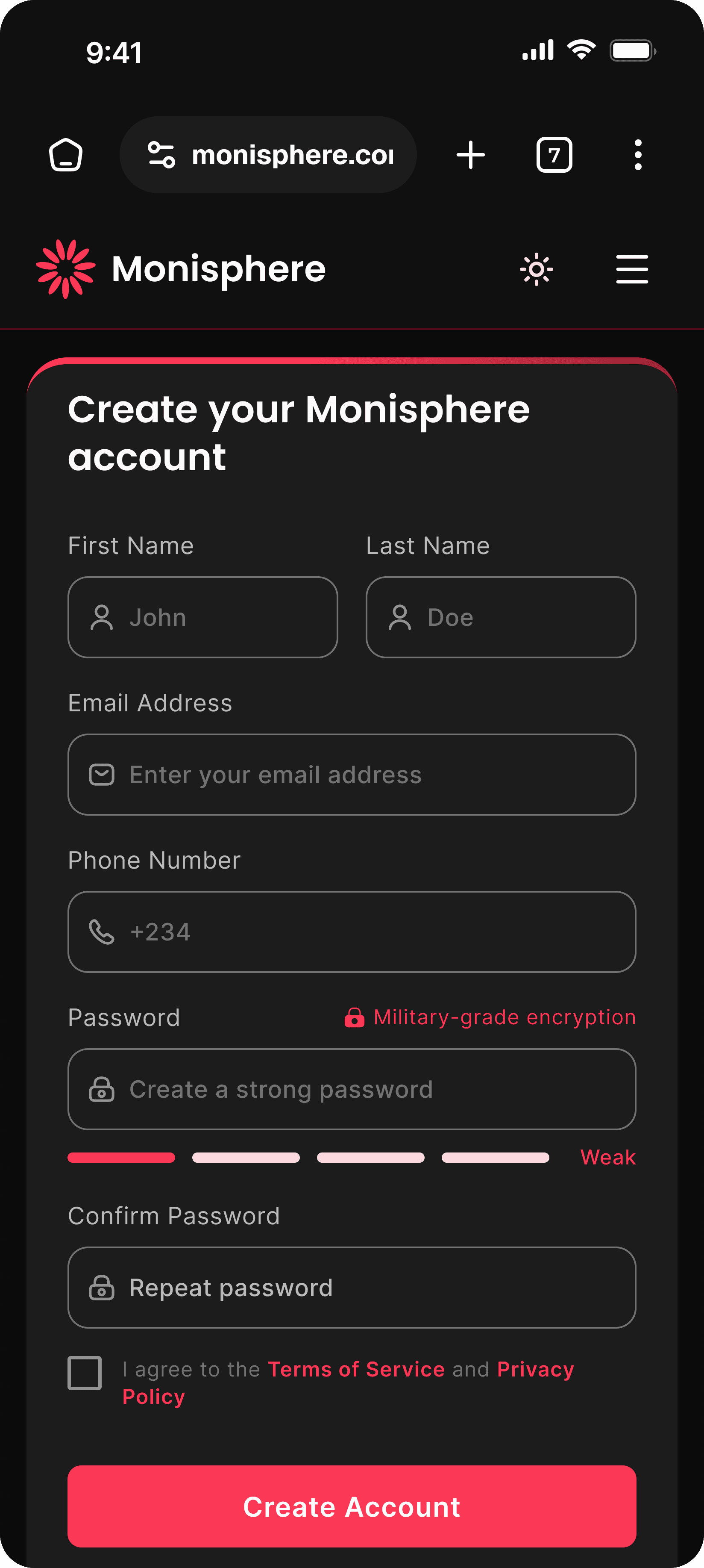Image resolution: width=704 pixels, height=1568 pixels.
Task: Focus the Repeat password input field
Action: point(352,1288)
